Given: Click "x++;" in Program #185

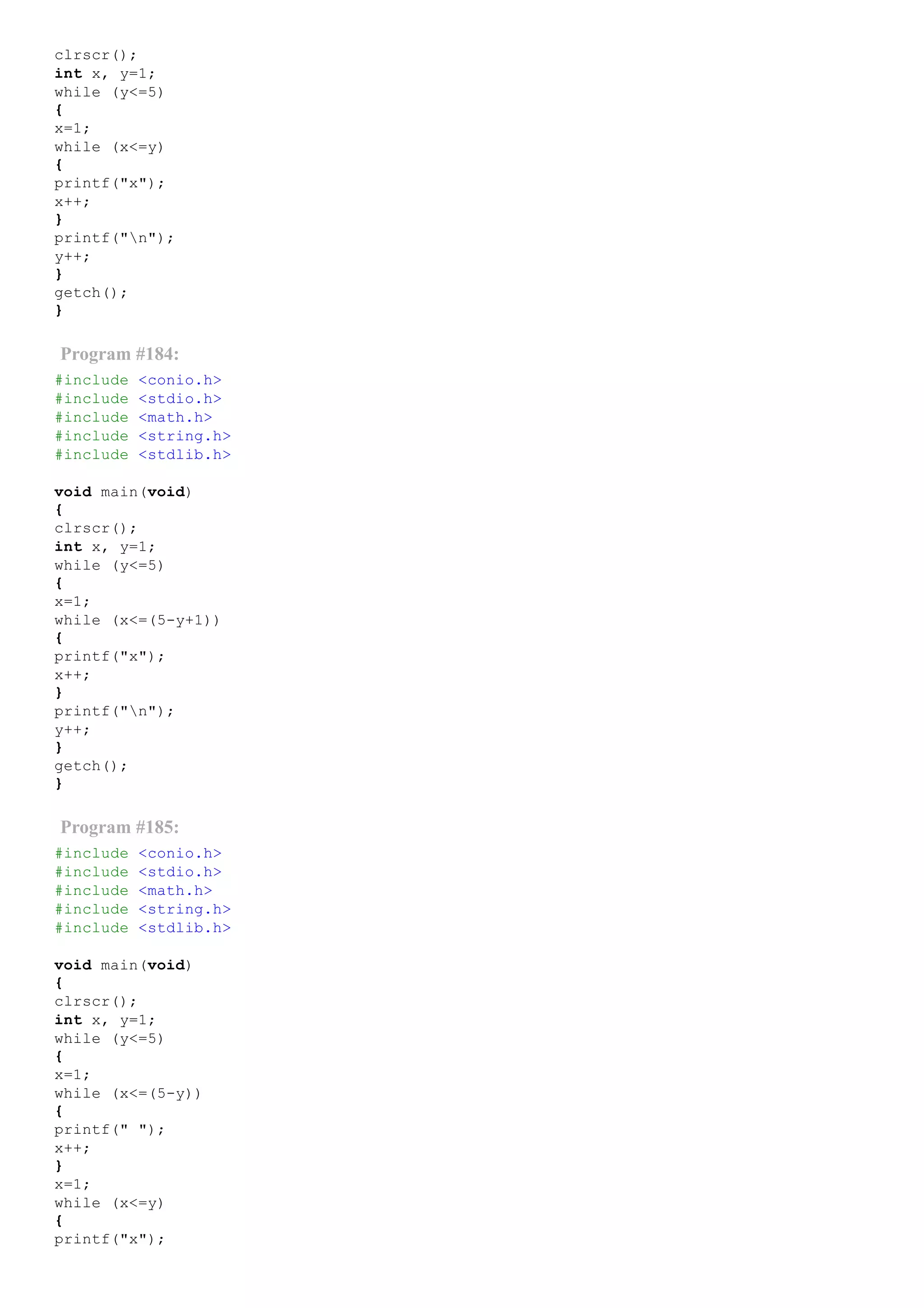Looking at the screenshot, I should 72,1149.
